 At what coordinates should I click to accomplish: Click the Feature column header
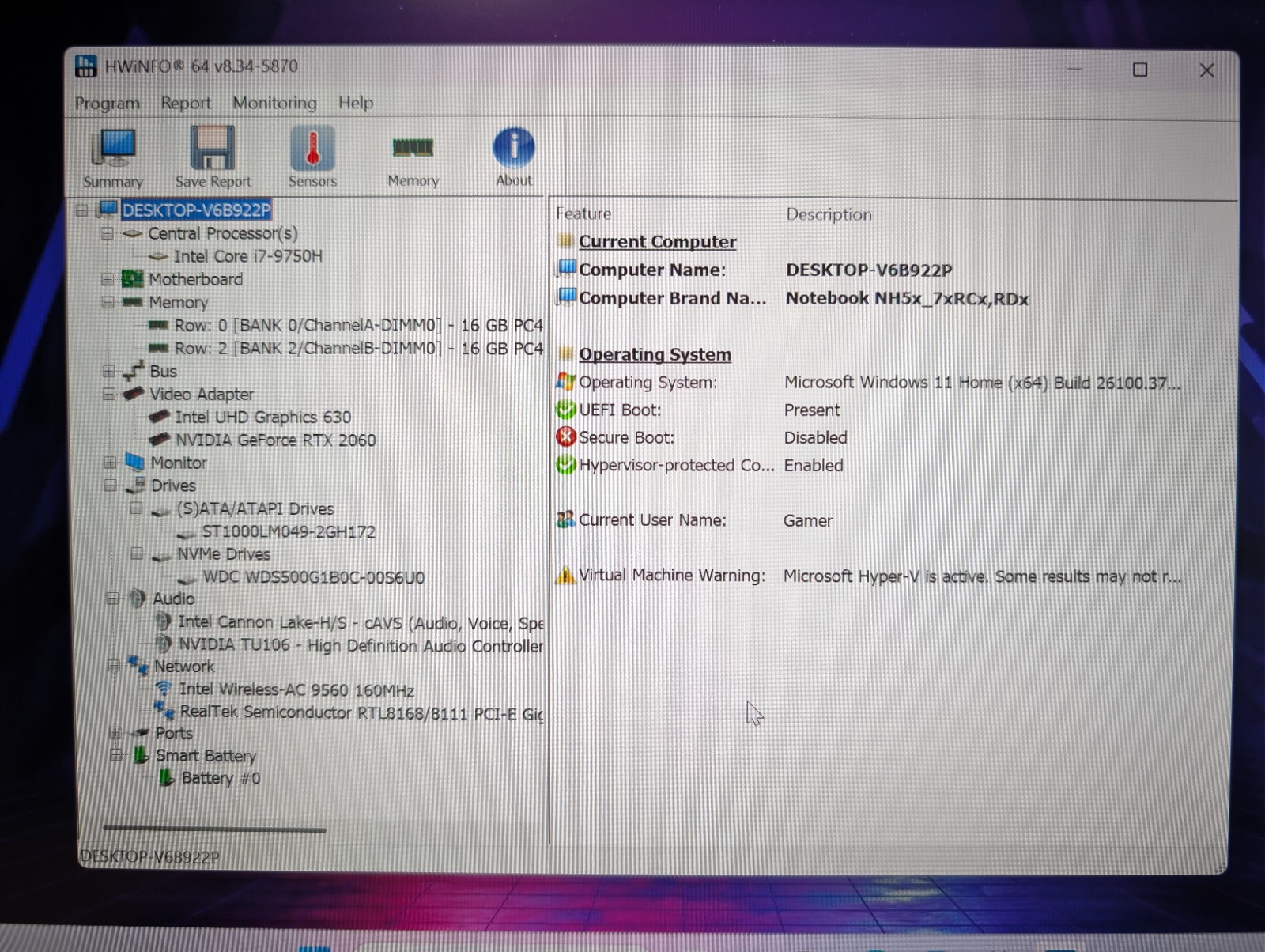(x=583, y=213)
